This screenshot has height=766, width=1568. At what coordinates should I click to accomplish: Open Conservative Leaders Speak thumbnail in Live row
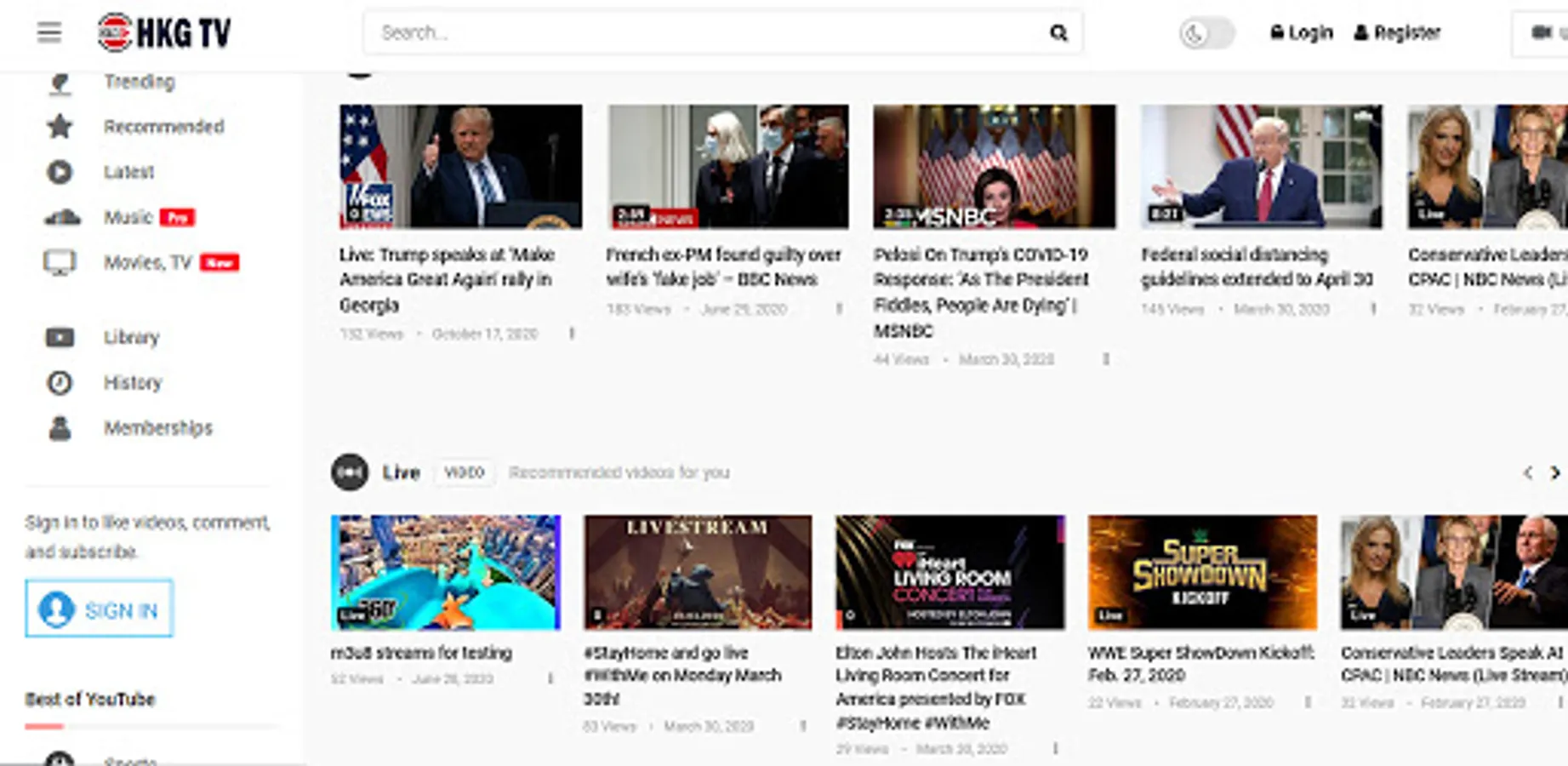pos(1454,573)
